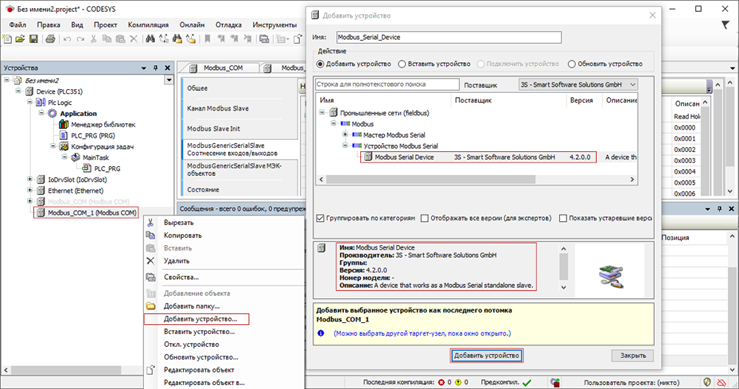Click Добавить папку folder icon

[x=150, y=306]
